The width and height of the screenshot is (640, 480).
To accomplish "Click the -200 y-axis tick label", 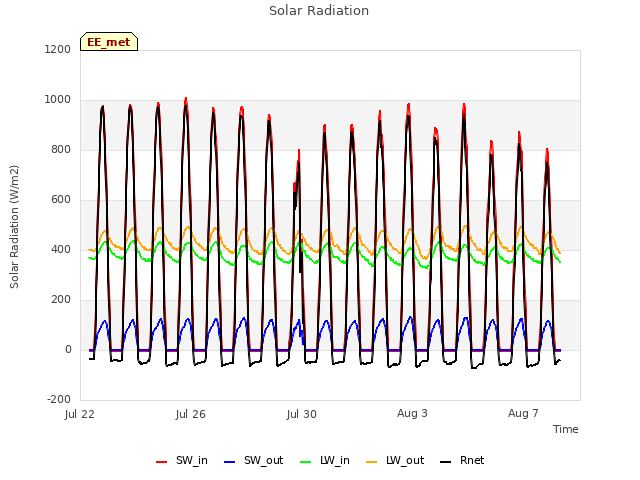I will 59,400.
